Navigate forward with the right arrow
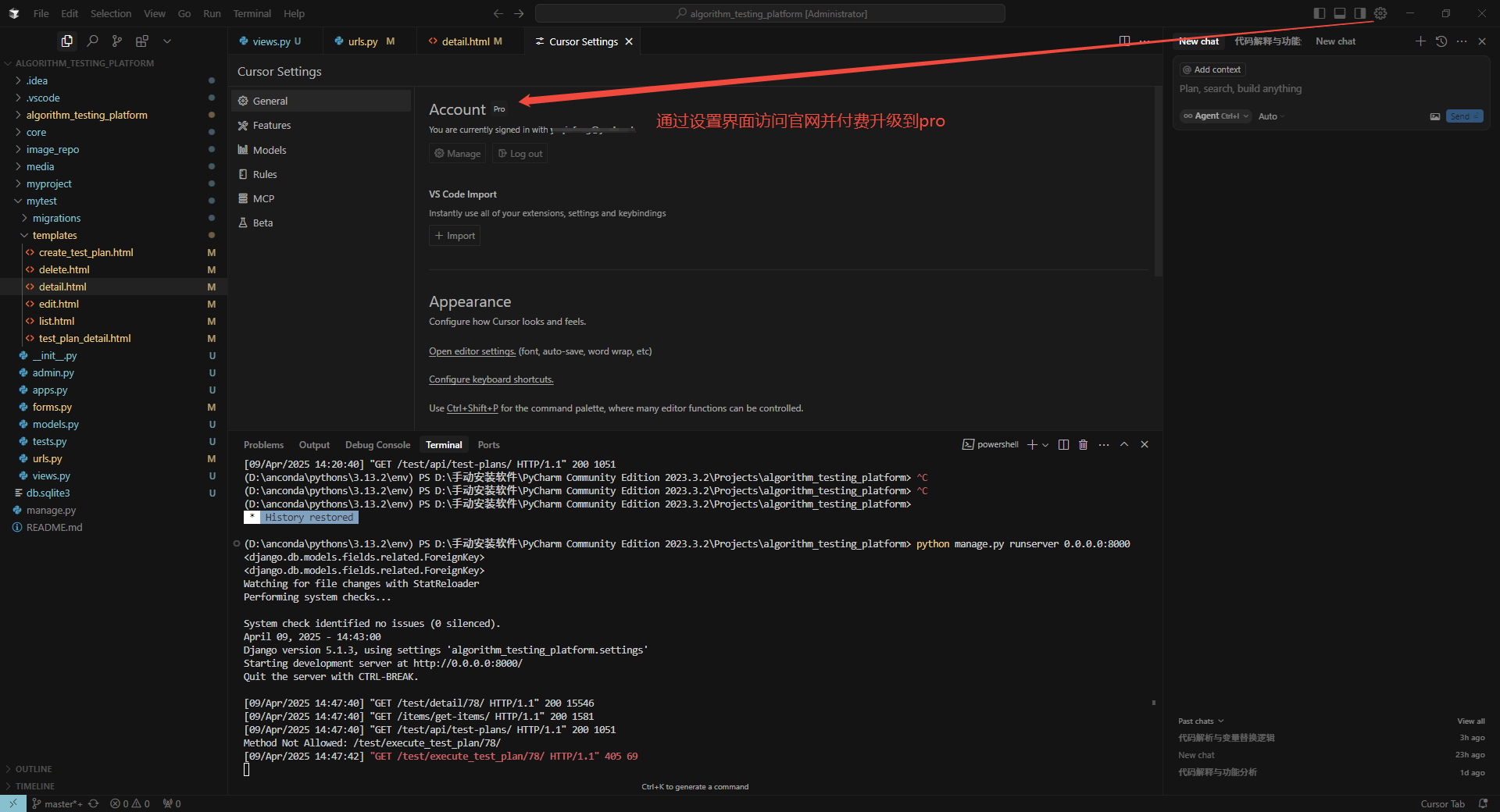 (519, 13)
